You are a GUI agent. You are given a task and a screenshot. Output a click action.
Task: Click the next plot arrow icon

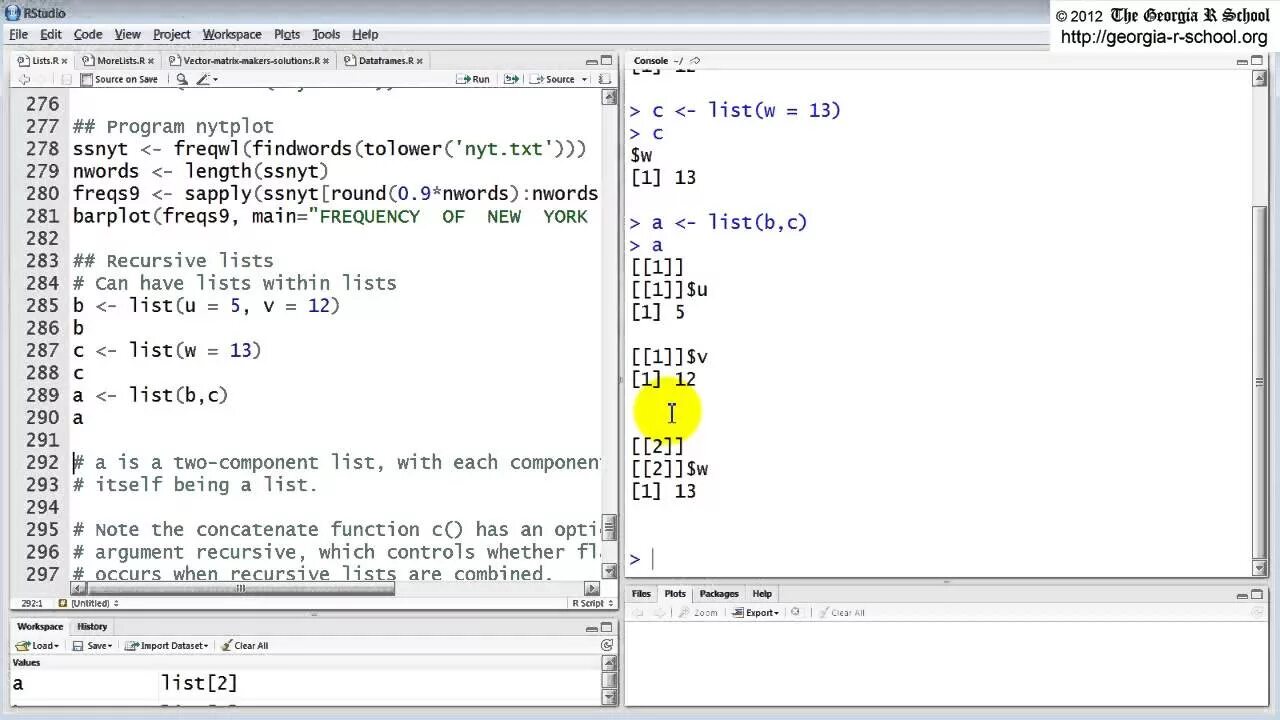[659, 612]
